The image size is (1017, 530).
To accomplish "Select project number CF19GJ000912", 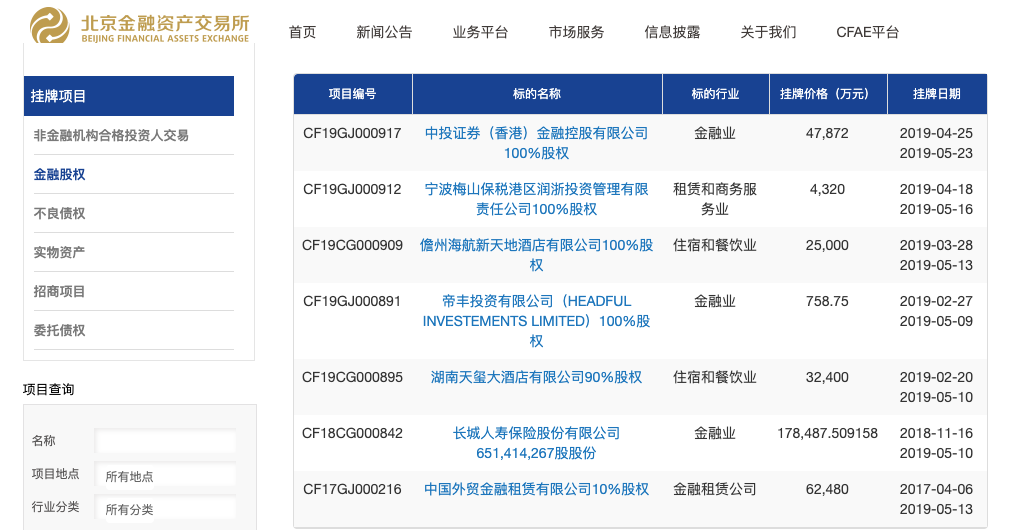I will (352, 189).
